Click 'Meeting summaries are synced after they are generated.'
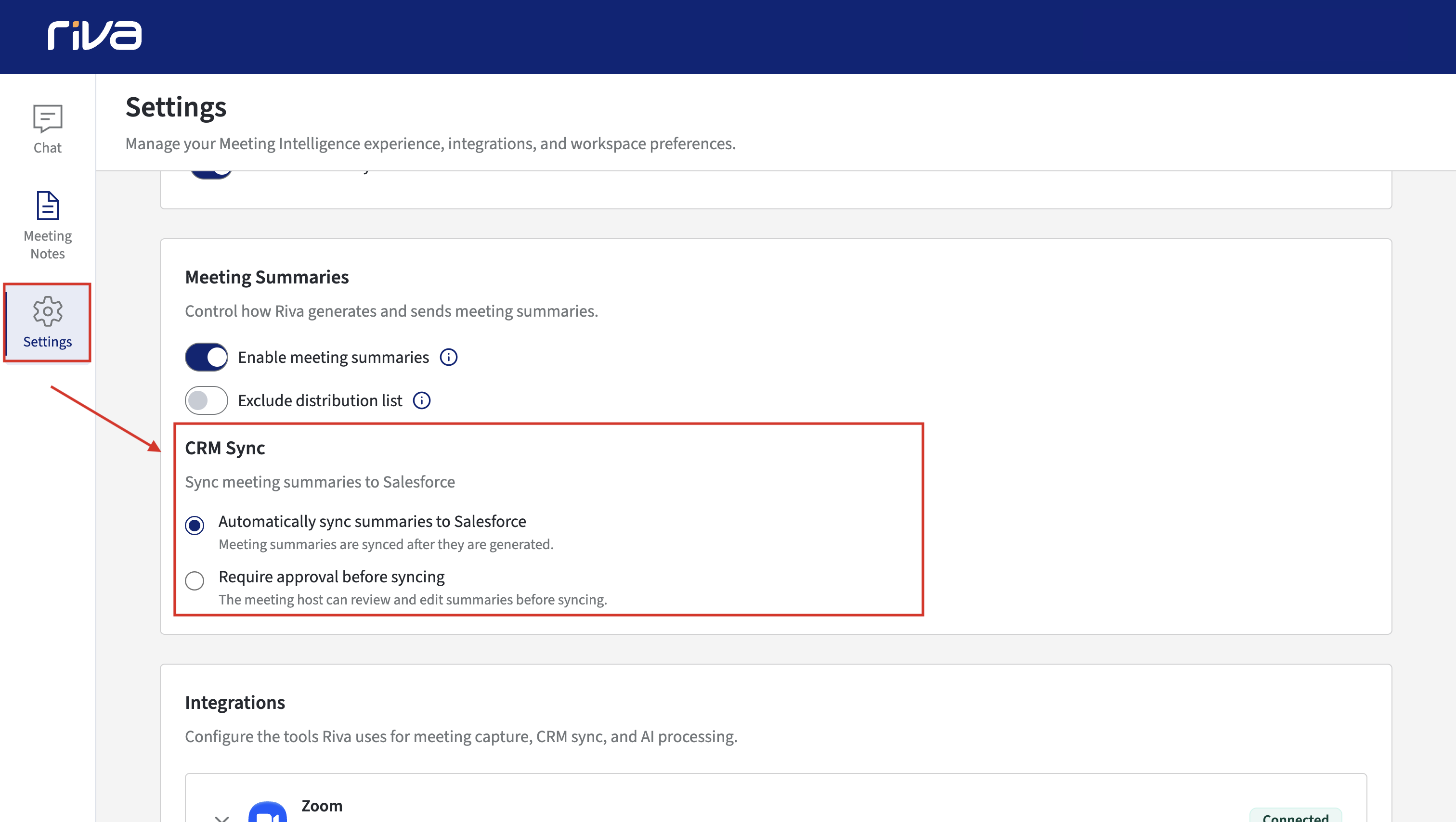 [x=386, y=544]
